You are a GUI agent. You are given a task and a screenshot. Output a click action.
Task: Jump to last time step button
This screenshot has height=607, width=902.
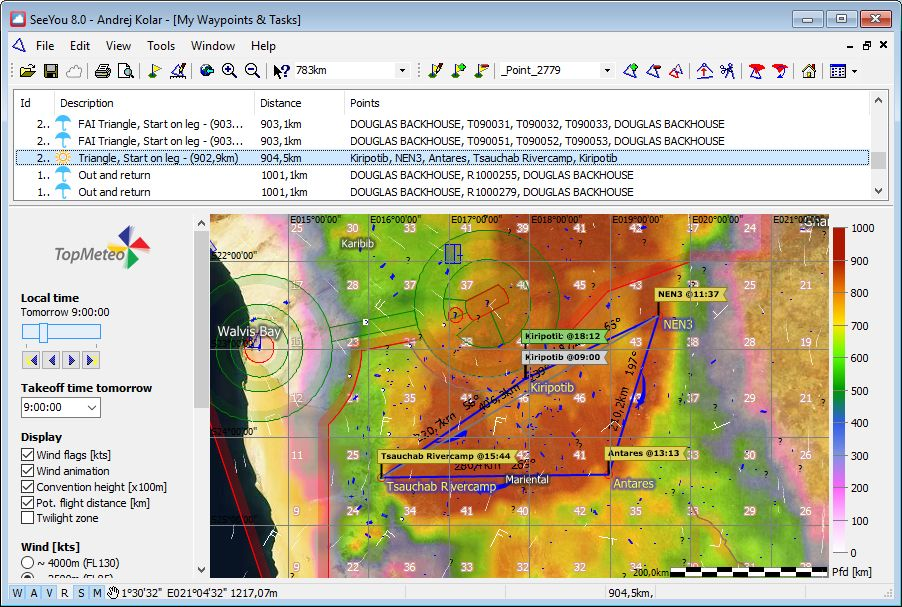(91, 360)
